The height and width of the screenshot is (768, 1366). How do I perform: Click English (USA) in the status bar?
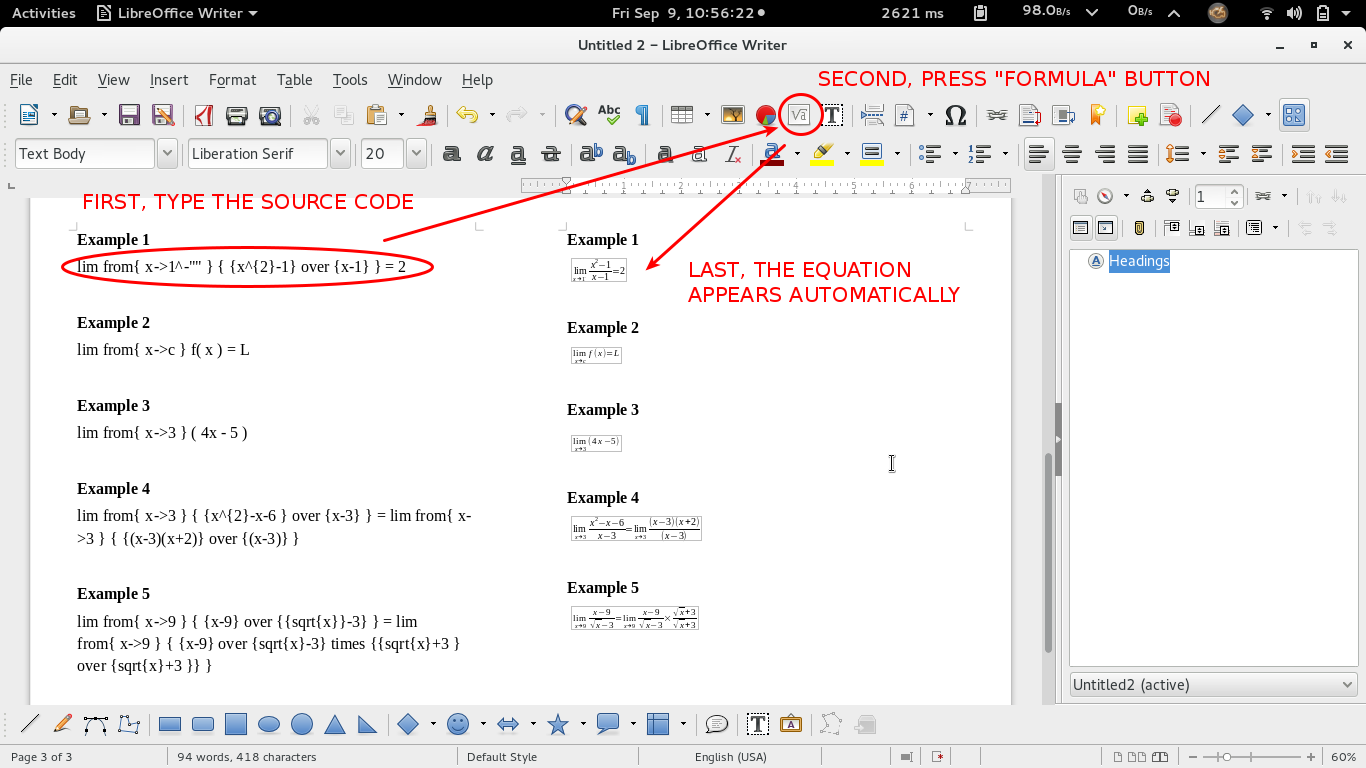[730, 757]
